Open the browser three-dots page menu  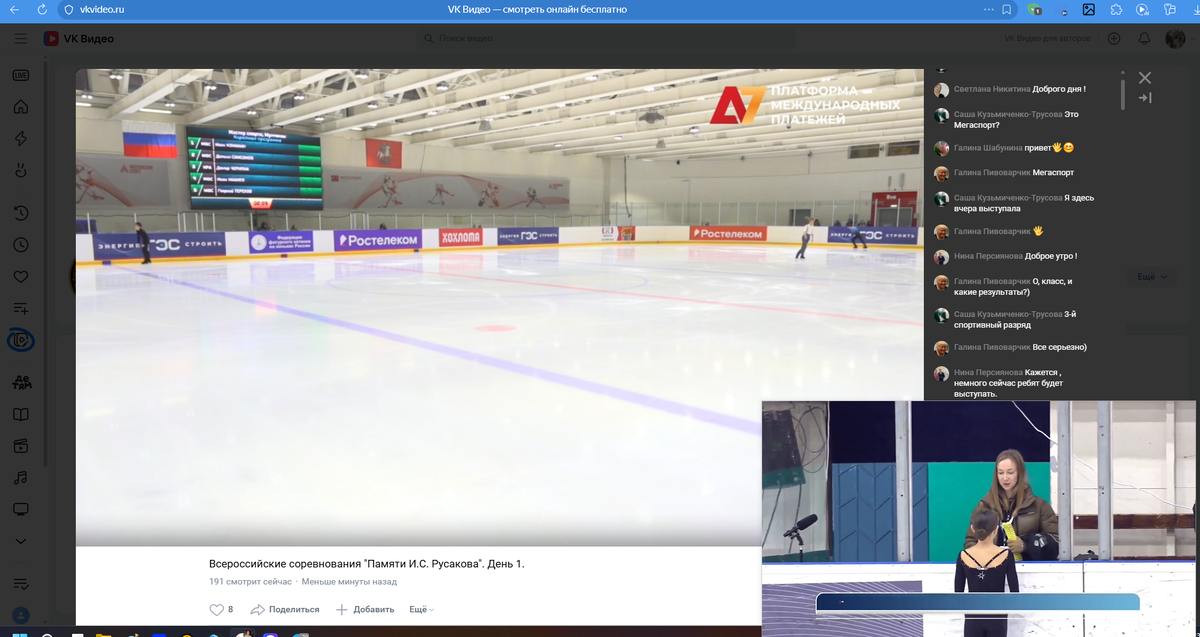tap(988, 9)
